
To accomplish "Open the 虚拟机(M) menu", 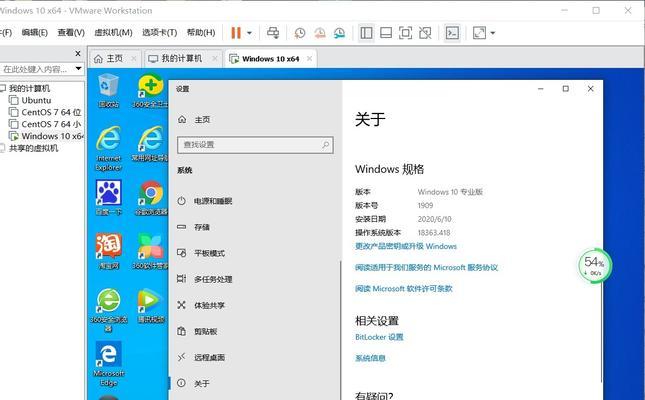I will pos(113,33).
